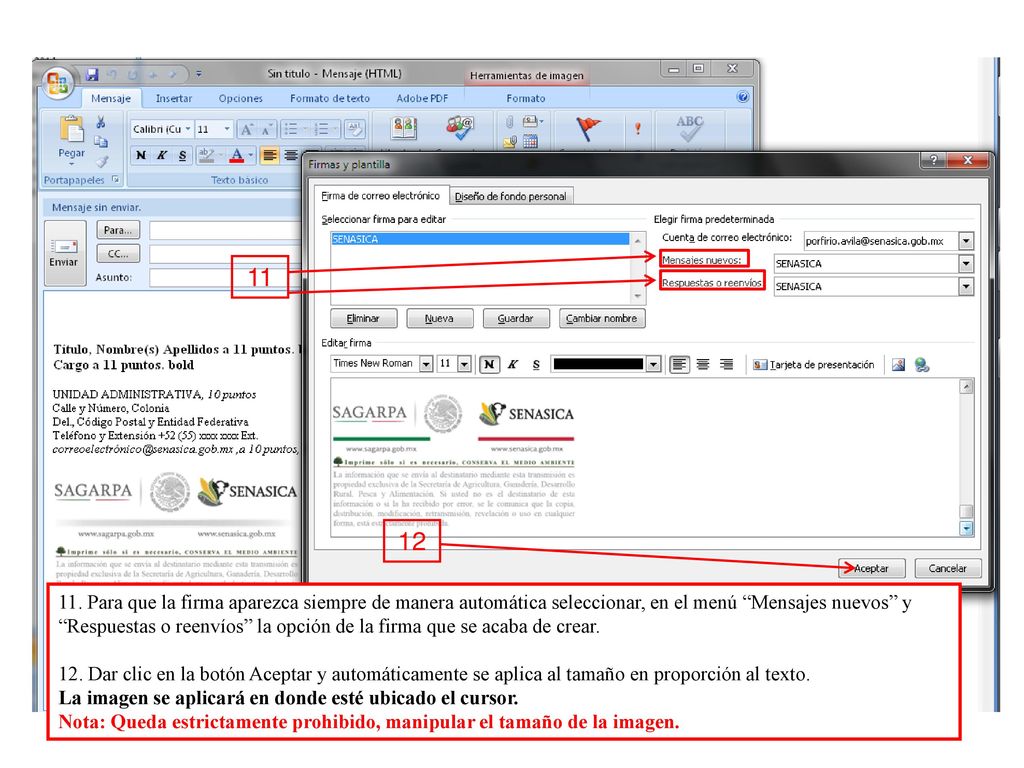Click the Guardar signature button
This screenshot has width=1024, height=768.
(515, 319)
